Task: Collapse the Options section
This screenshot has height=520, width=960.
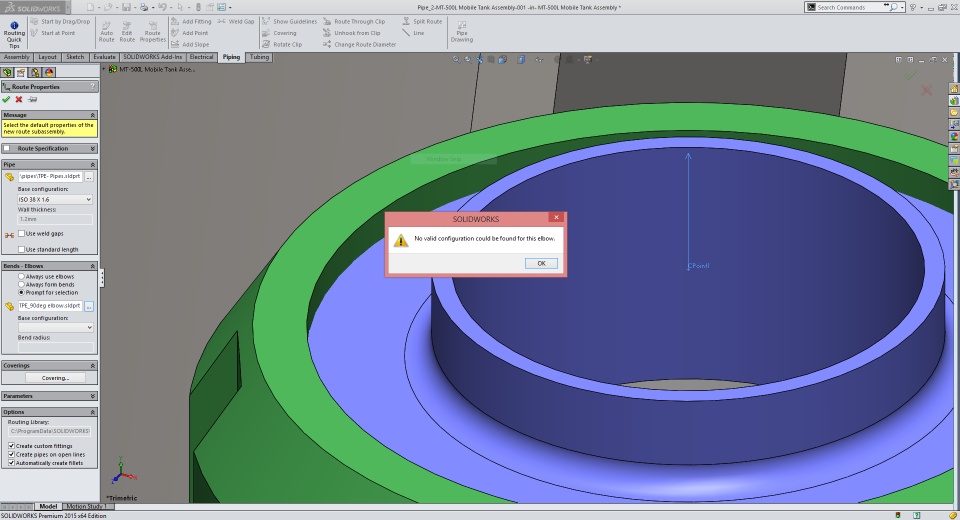Action: [x=92, y=412]
